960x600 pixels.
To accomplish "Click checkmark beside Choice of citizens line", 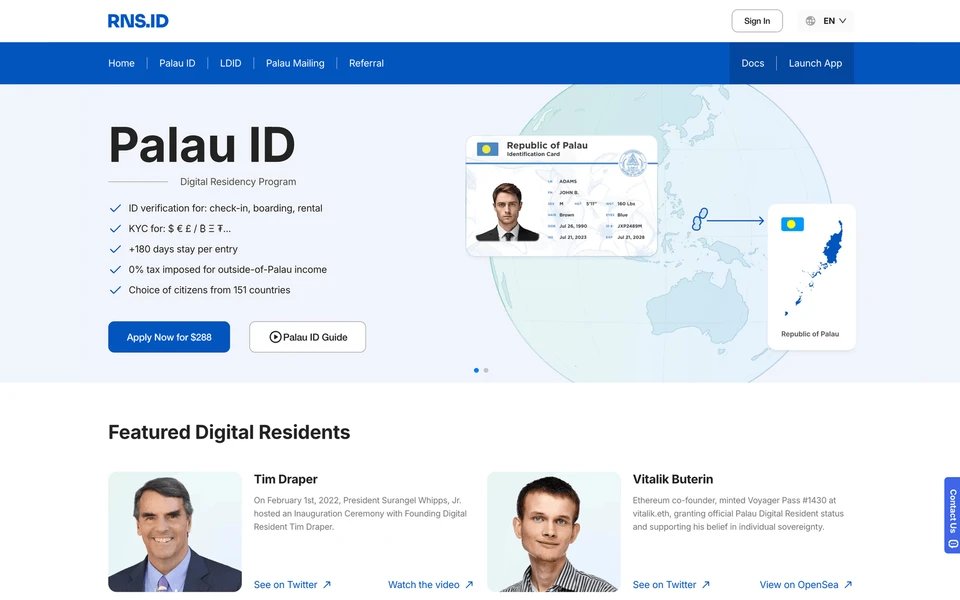I will [x=115, y=290].
